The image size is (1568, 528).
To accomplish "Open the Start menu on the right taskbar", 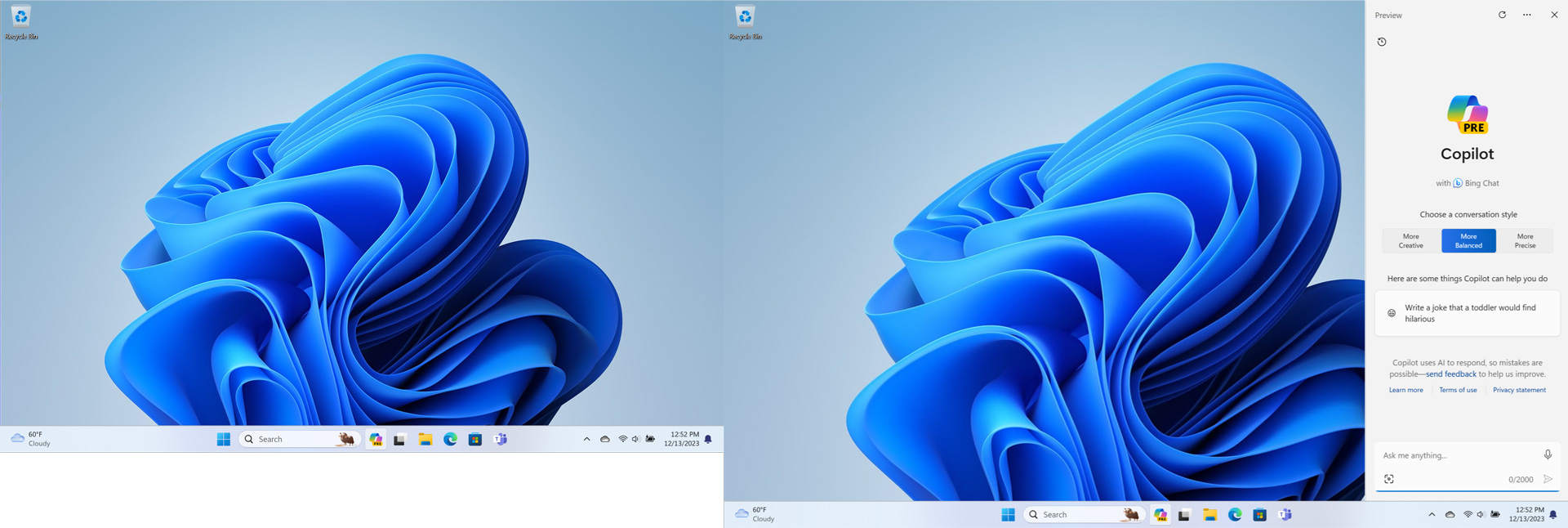I will coord(1009,514).
